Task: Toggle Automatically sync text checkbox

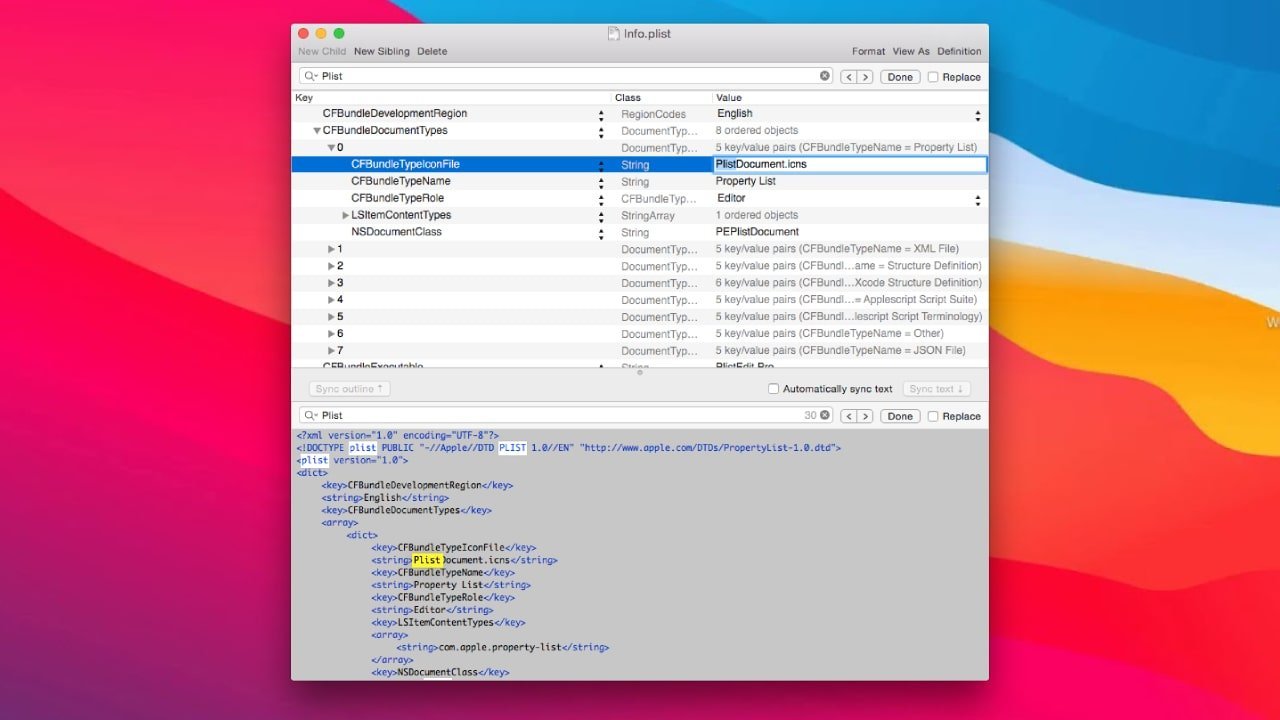Action: 773,389
